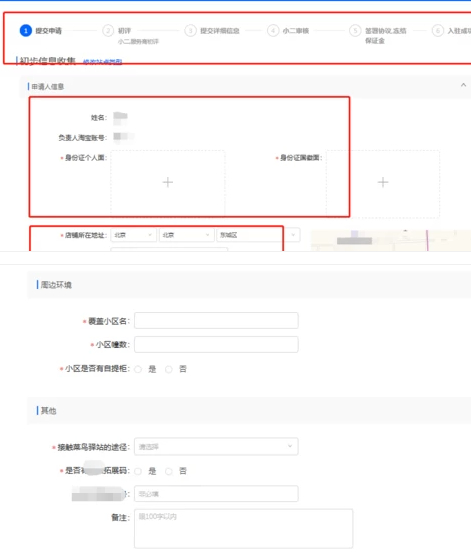Focus the 非必填 optional input field
This screenshot has width=471, height=557.
(216, 494)
